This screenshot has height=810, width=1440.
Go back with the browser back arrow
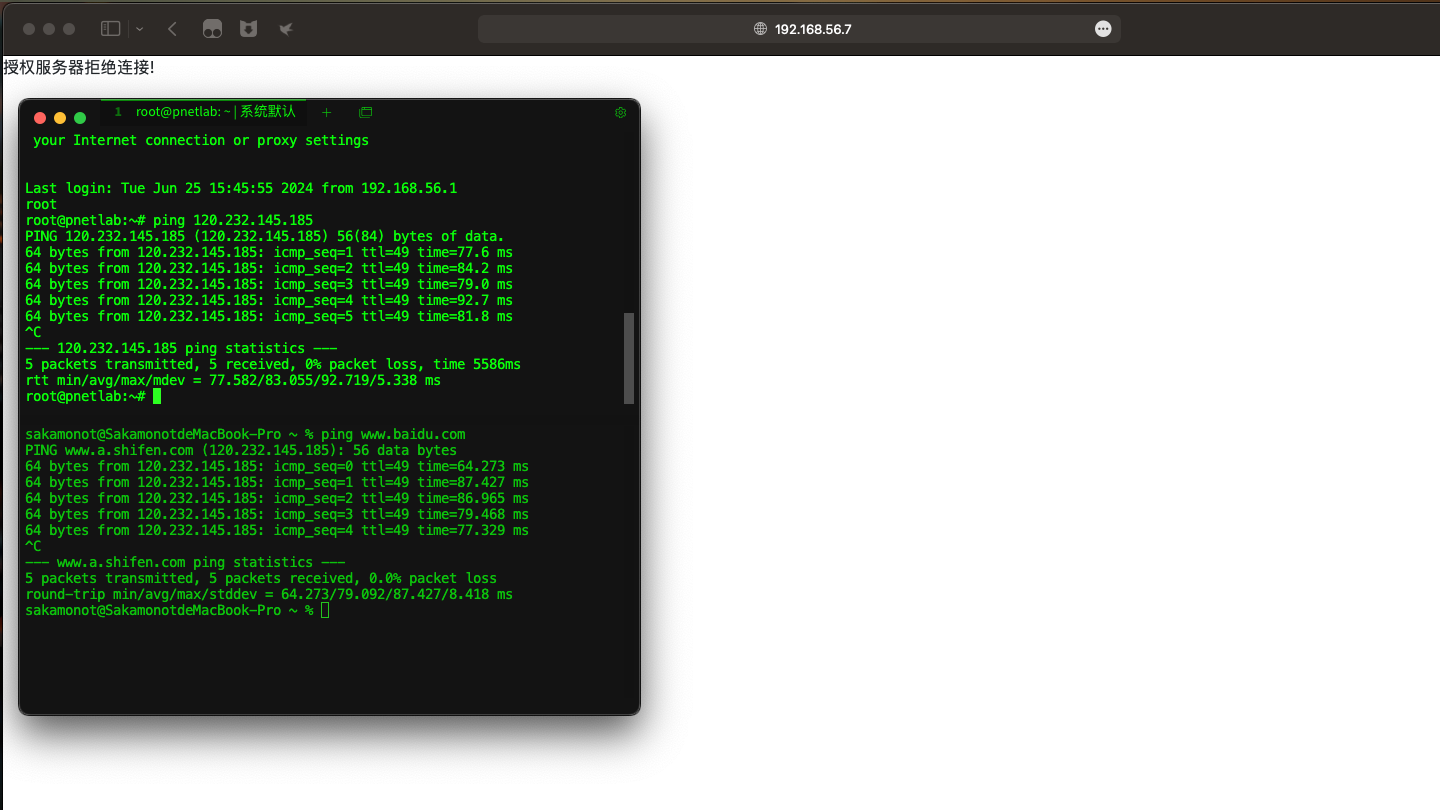click(172, 29)
